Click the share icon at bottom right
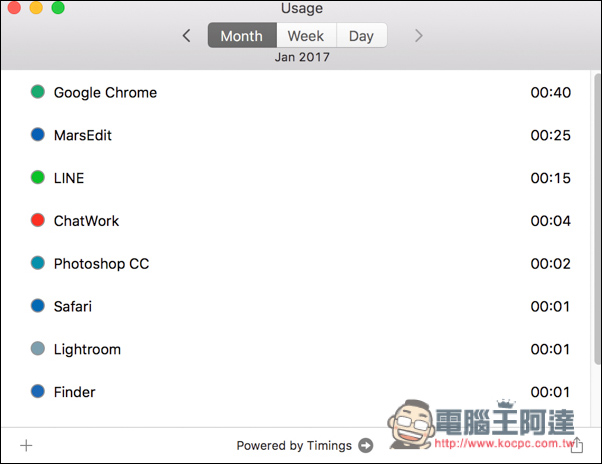 [577, 445]
